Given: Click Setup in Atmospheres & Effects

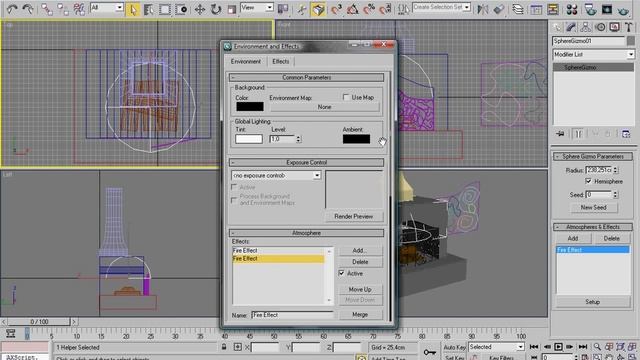Looking at the screenshot, I should 593,302.
